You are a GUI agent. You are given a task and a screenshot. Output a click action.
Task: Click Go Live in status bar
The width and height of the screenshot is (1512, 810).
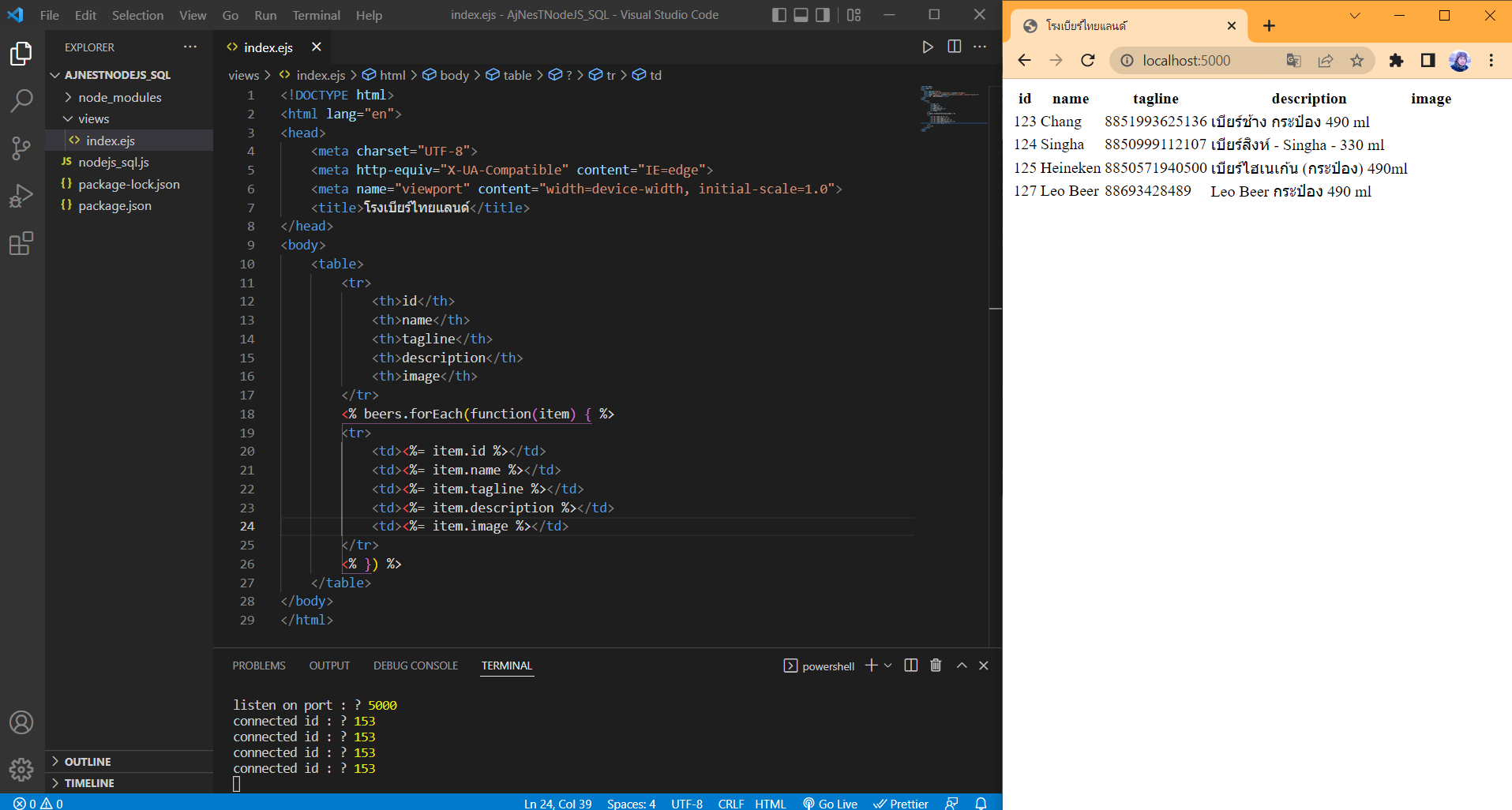point(831,803)
